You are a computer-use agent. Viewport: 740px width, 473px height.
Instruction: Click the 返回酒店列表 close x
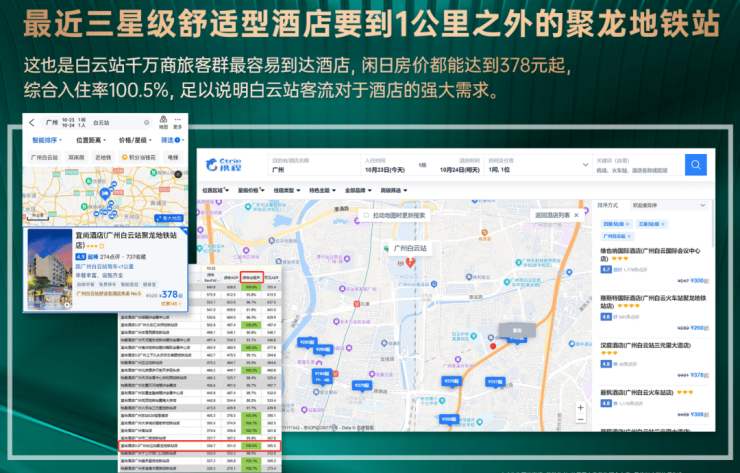(576, 215)
